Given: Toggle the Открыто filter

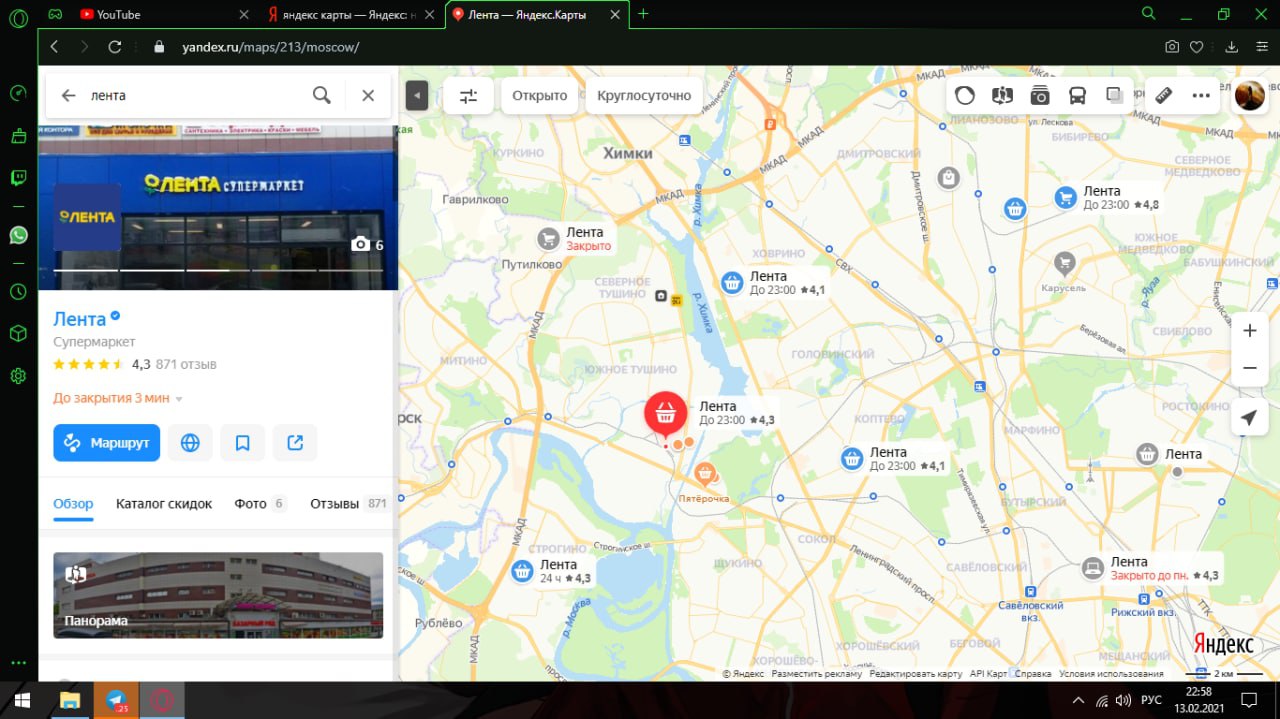Looking at the screenshot, I should click(x=540, y=96).
